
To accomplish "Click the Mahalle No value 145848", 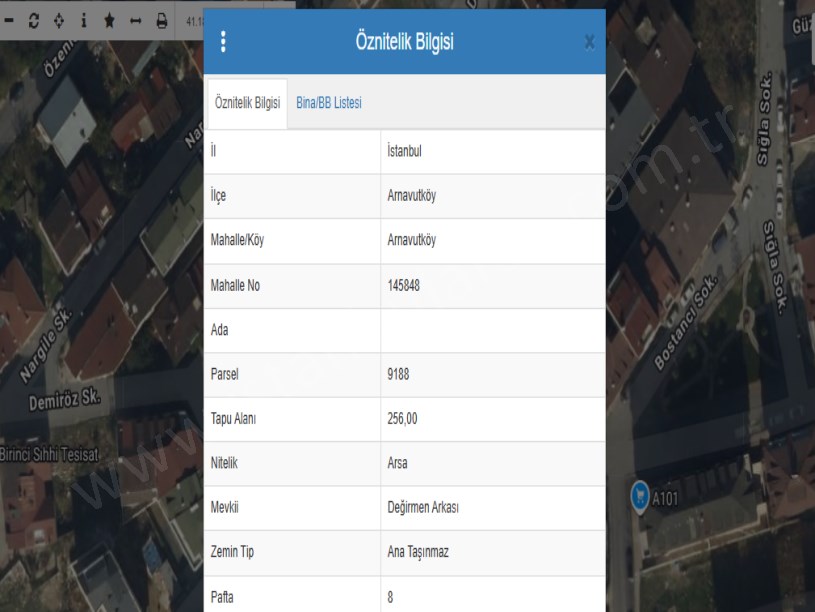I will (403, 285).
